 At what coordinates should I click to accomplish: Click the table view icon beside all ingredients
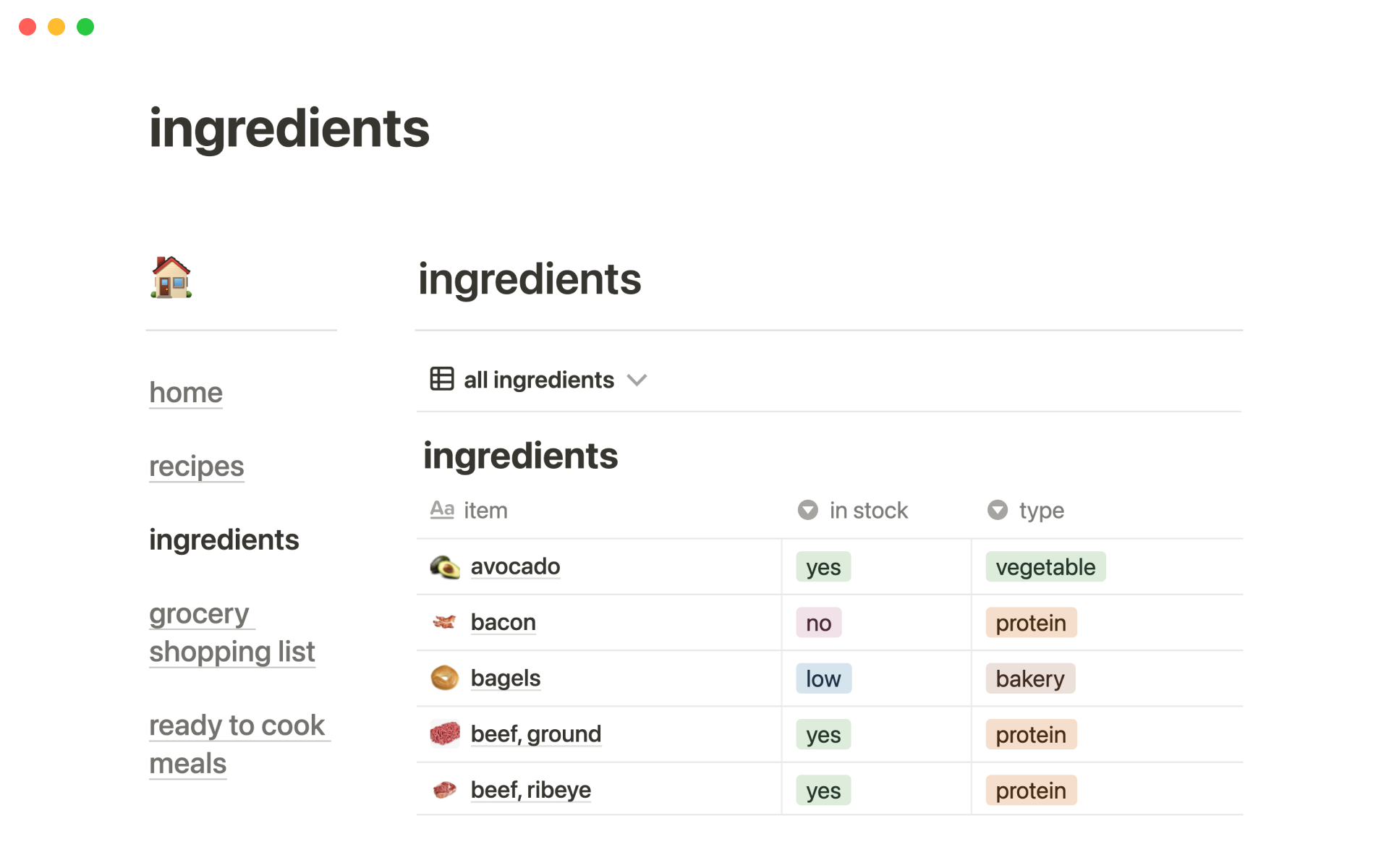click(x=442, y=379)
